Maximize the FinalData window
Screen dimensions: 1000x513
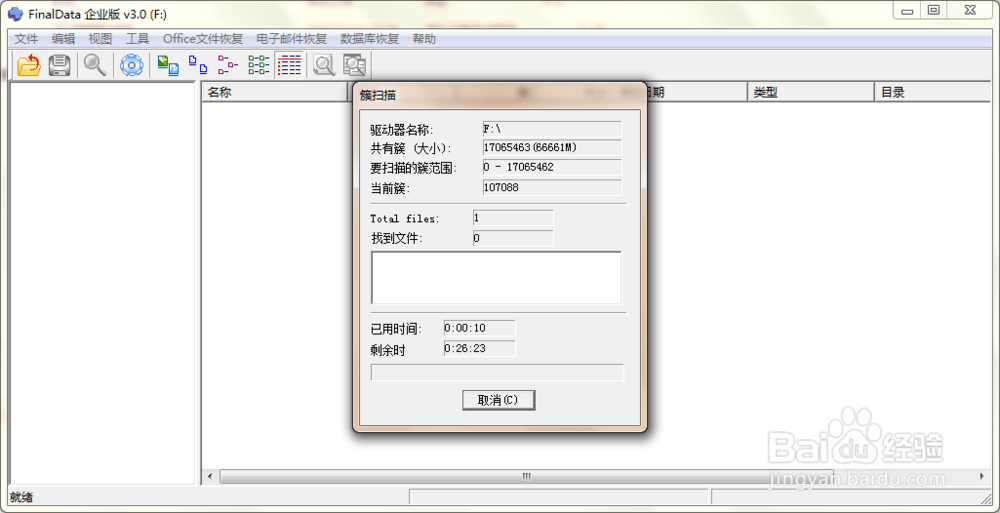coord(934,10)
